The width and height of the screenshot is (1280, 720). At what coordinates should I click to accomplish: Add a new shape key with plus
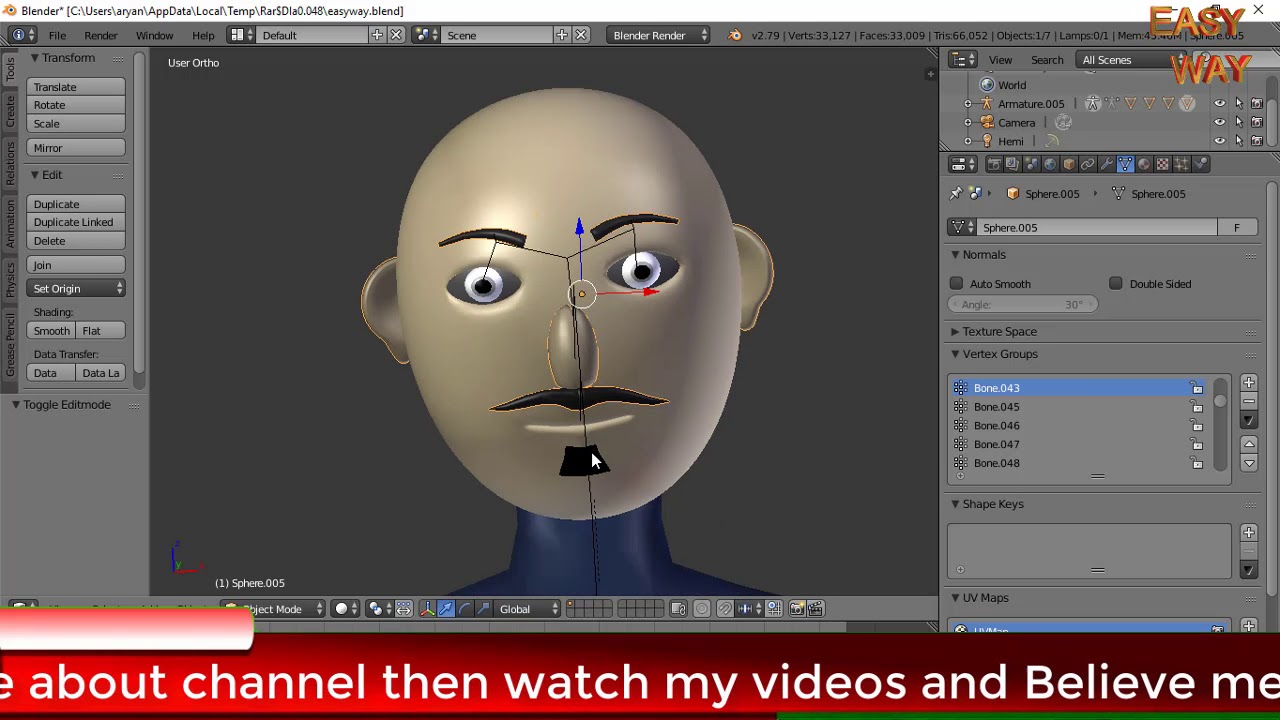click(1248, 533)
